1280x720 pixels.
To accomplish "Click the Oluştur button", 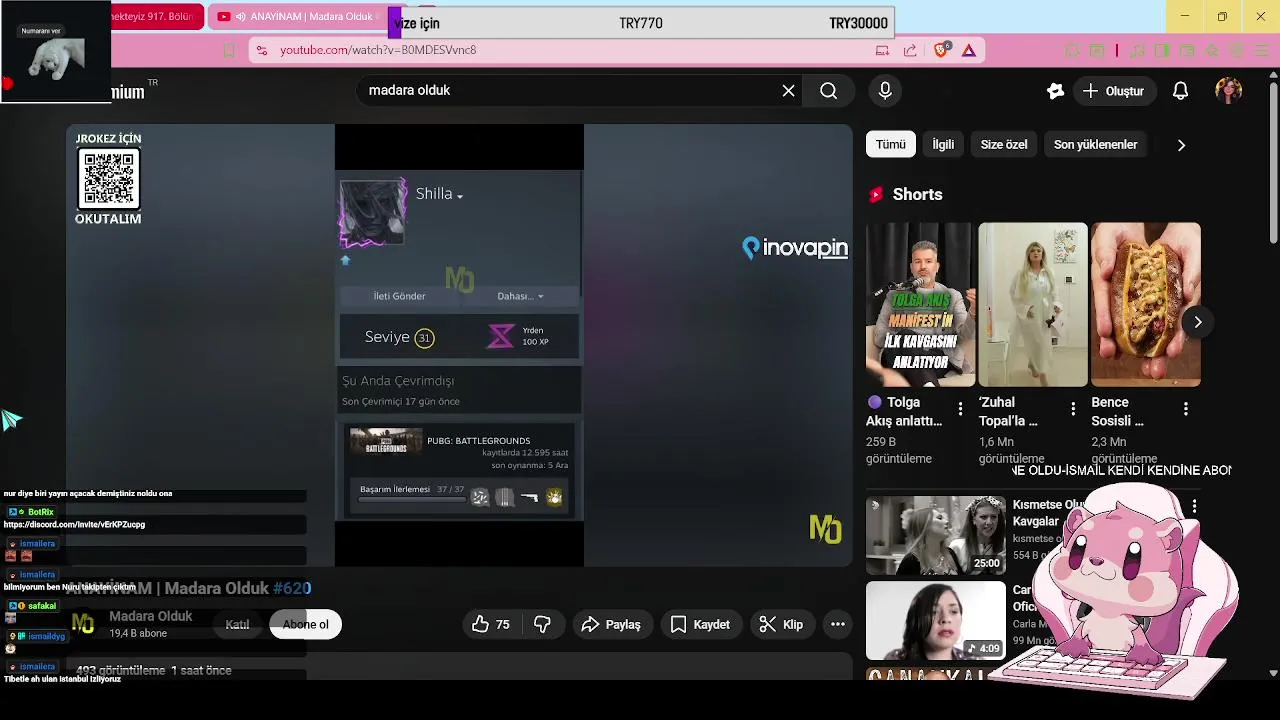I will 1113,91.
